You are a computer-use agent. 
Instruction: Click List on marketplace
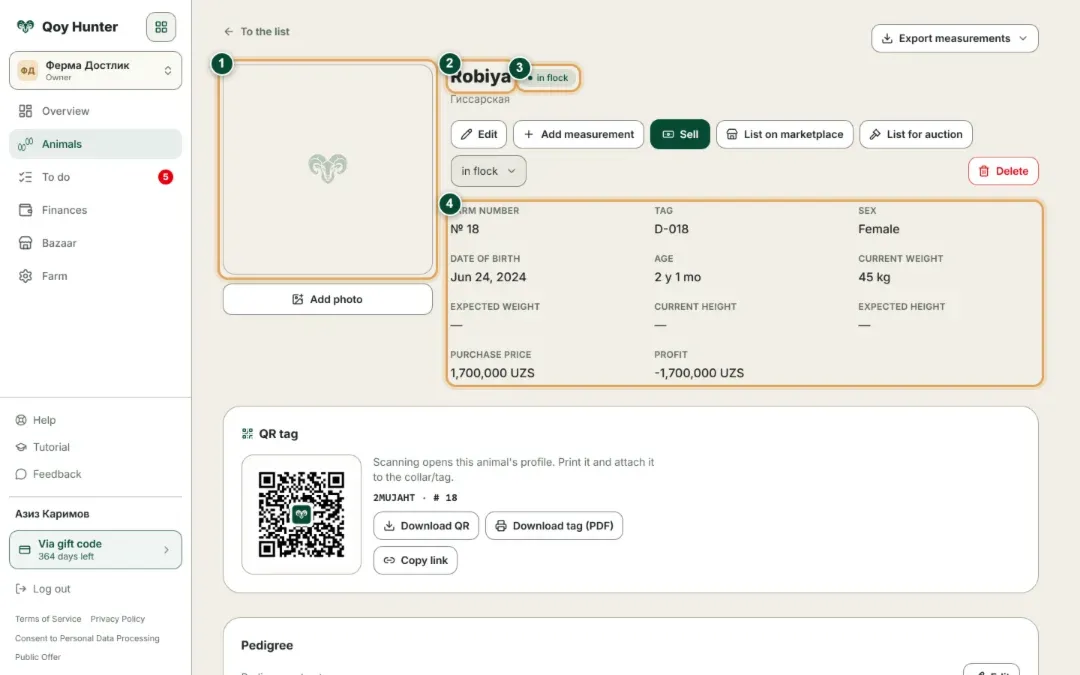[x=785, y=134]
